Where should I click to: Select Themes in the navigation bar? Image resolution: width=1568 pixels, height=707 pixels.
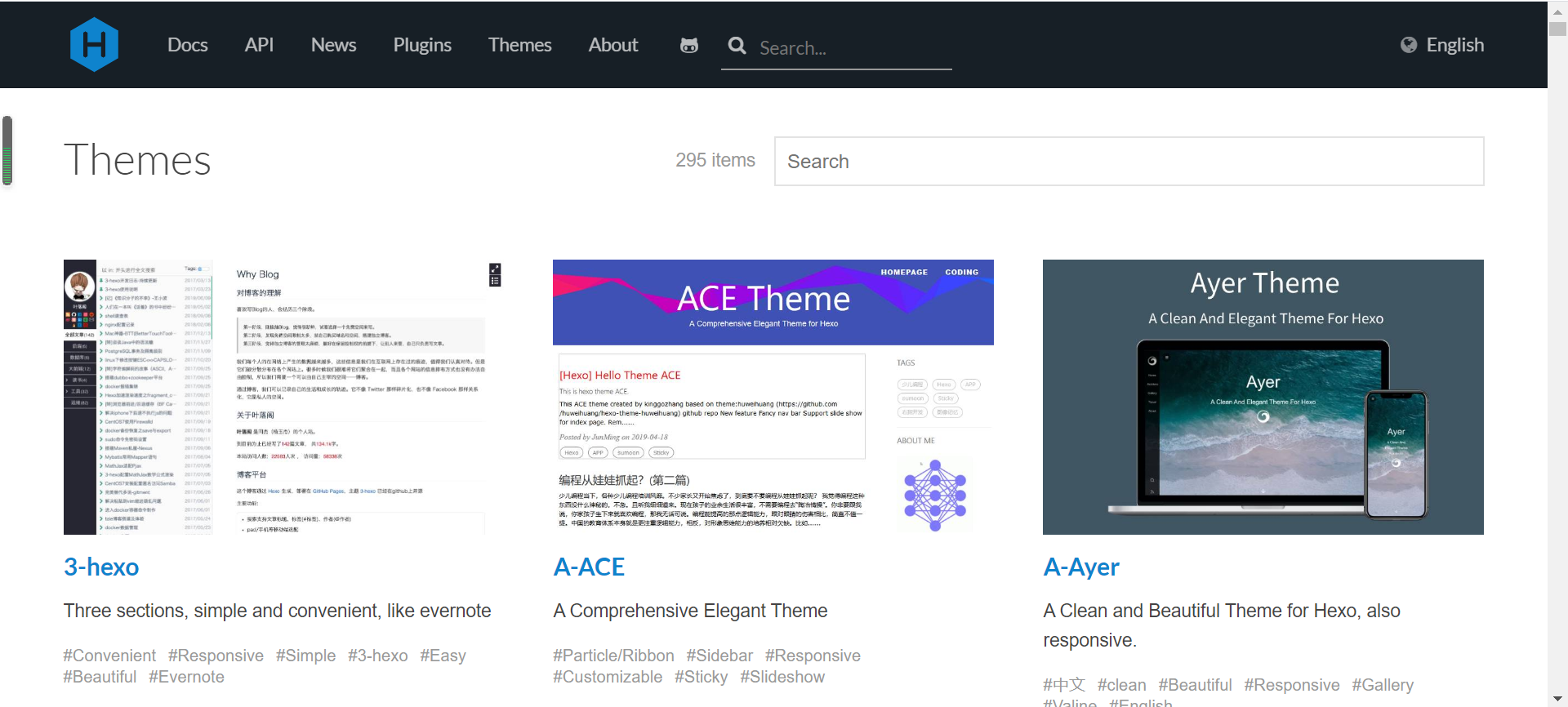520,45
